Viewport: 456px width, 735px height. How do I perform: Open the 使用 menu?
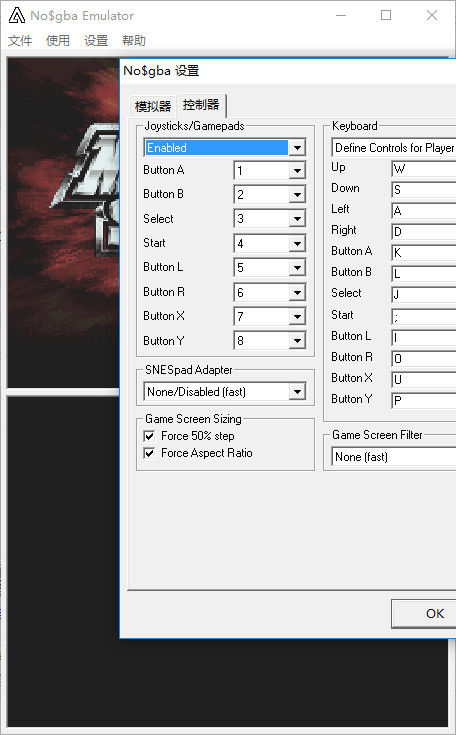pos(58,41)
